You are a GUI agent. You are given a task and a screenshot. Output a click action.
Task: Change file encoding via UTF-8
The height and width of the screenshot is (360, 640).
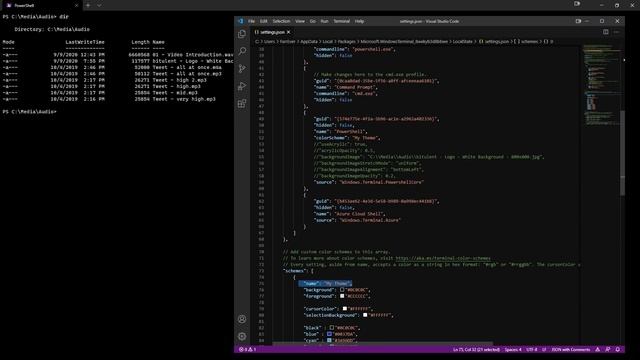[531, 350]
